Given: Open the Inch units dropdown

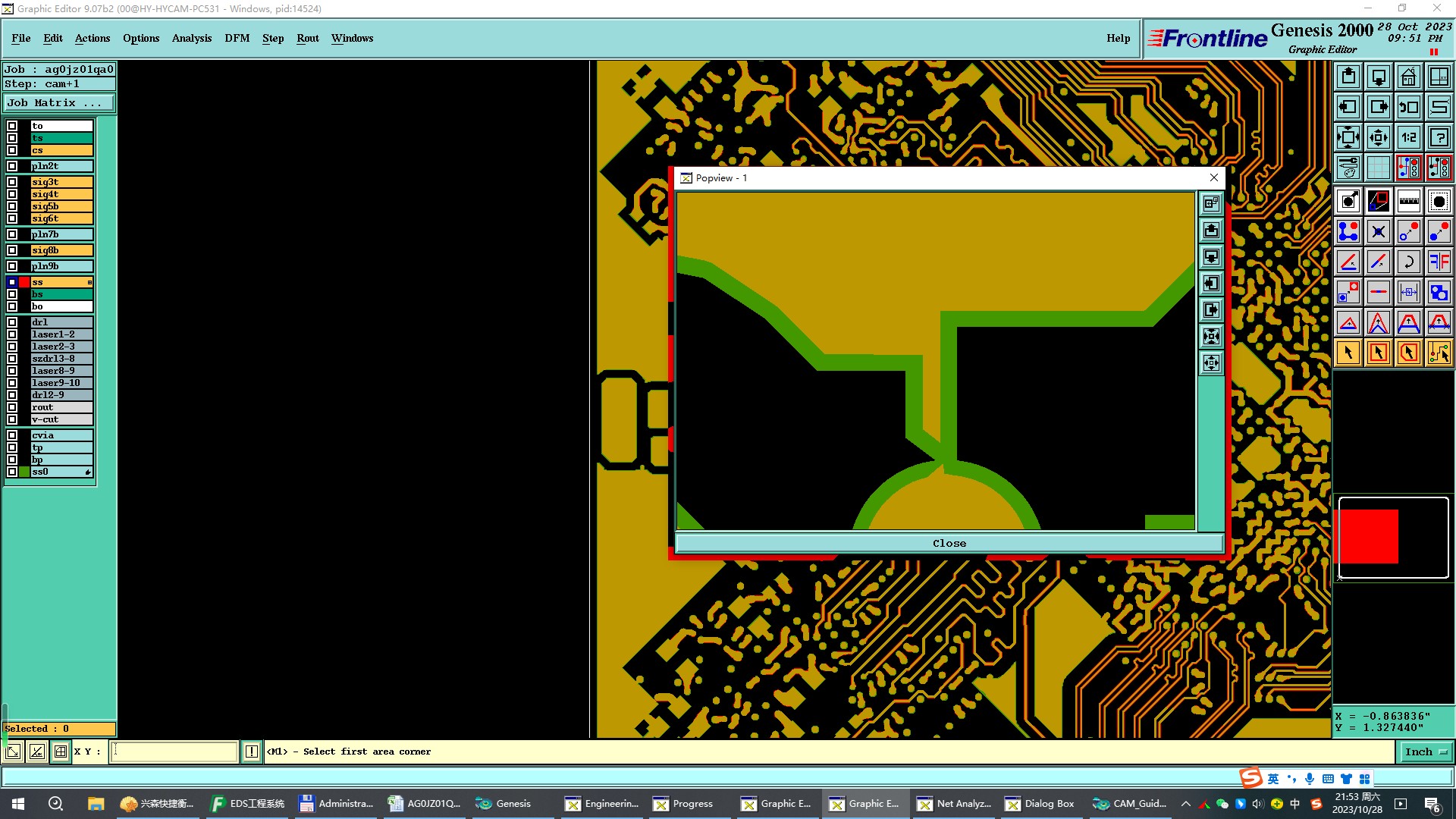Looking at the screenshot, I should pos(1426,752).
